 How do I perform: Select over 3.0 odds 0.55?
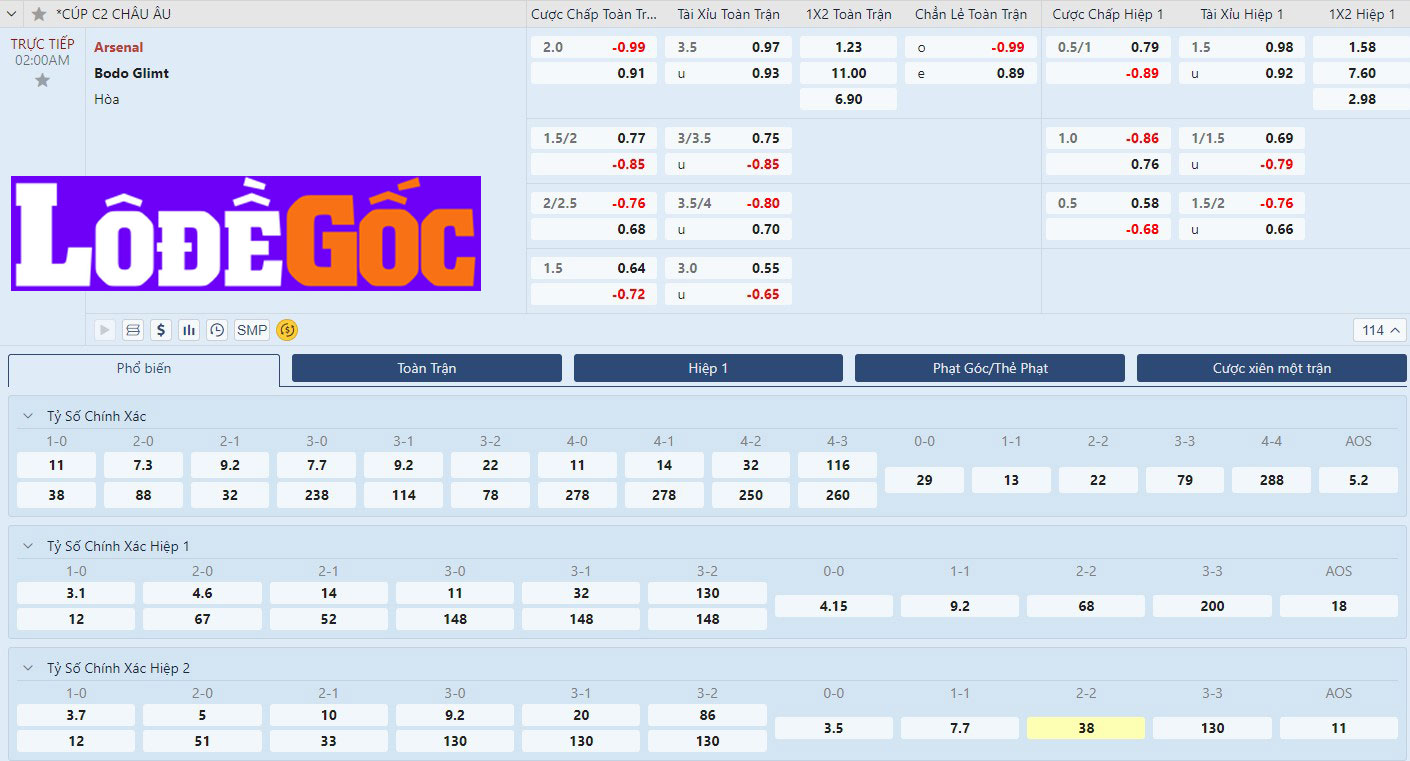click(728, 268)
